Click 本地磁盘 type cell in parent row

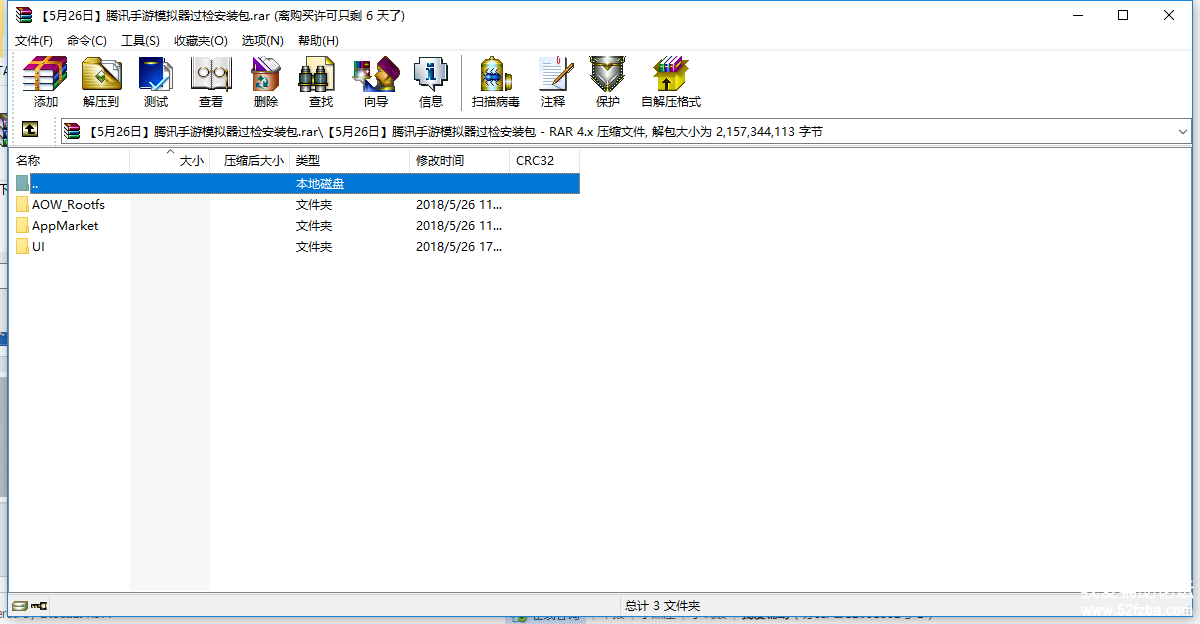(320, 184)
